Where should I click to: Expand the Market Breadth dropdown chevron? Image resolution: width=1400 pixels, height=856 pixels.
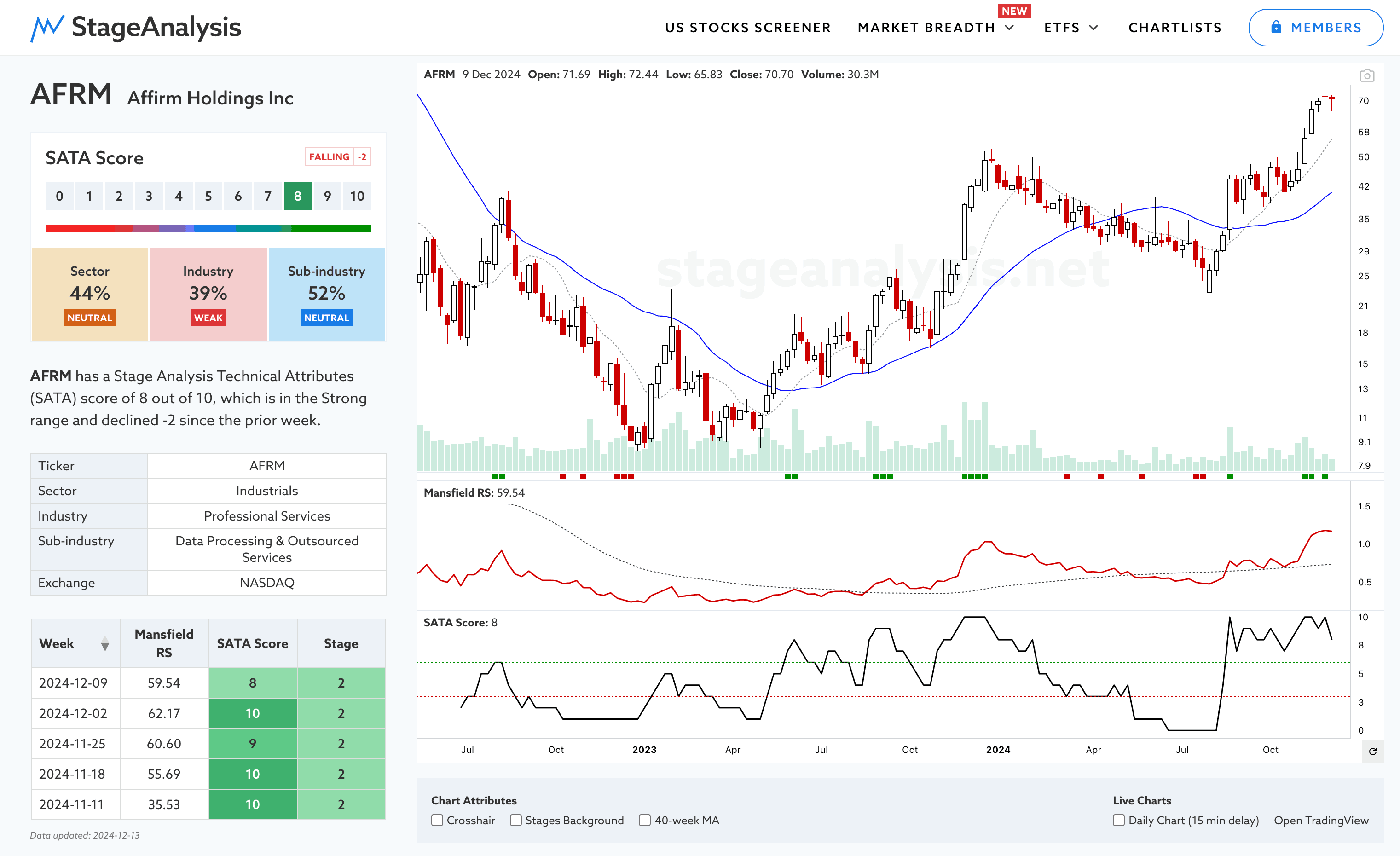click(1010, 27)
